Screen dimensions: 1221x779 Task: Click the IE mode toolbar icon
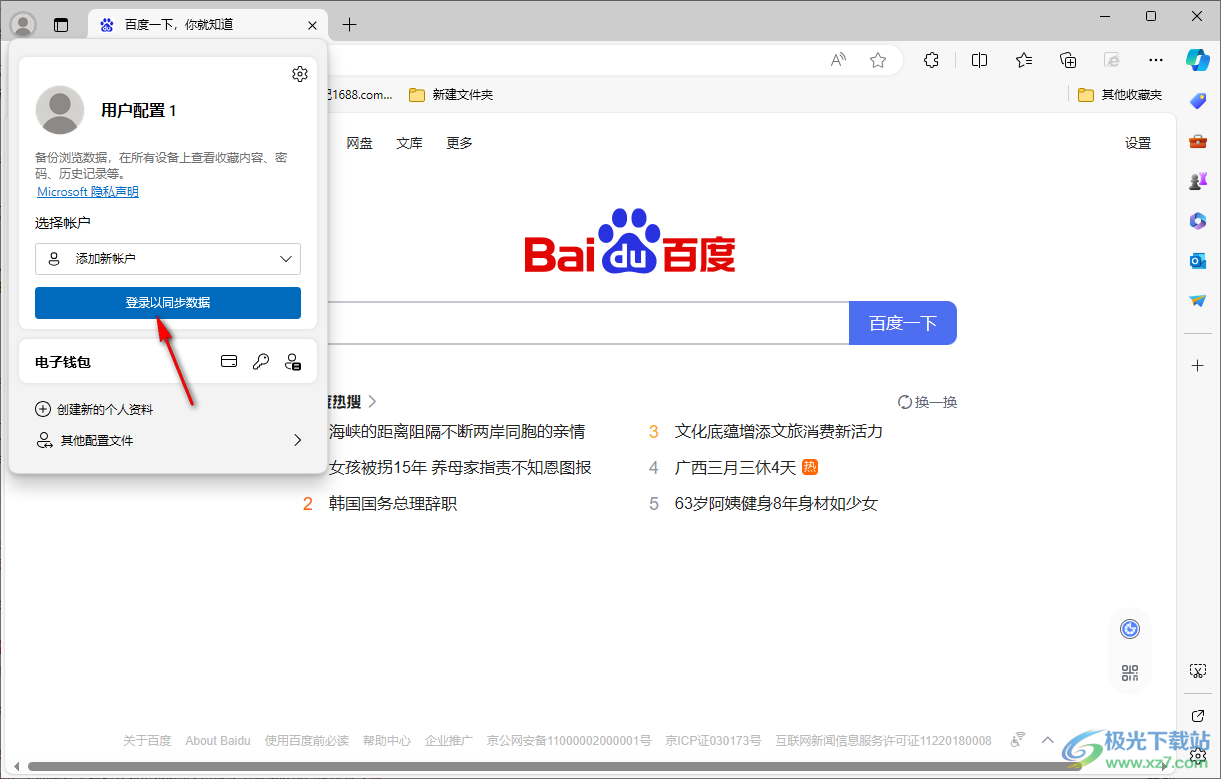point(1112,60)
